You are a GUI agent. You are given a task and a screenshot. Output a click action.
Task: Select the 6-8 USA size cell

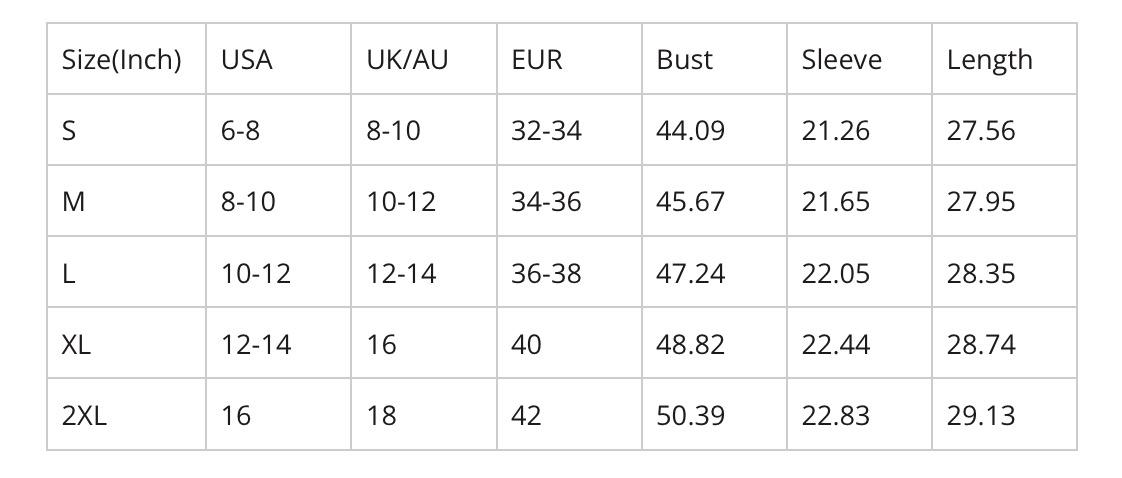pos(240,131)
